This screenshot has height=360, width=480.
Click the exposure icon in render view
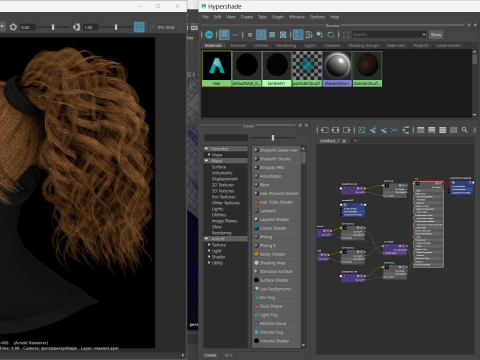tap(13, 27)
